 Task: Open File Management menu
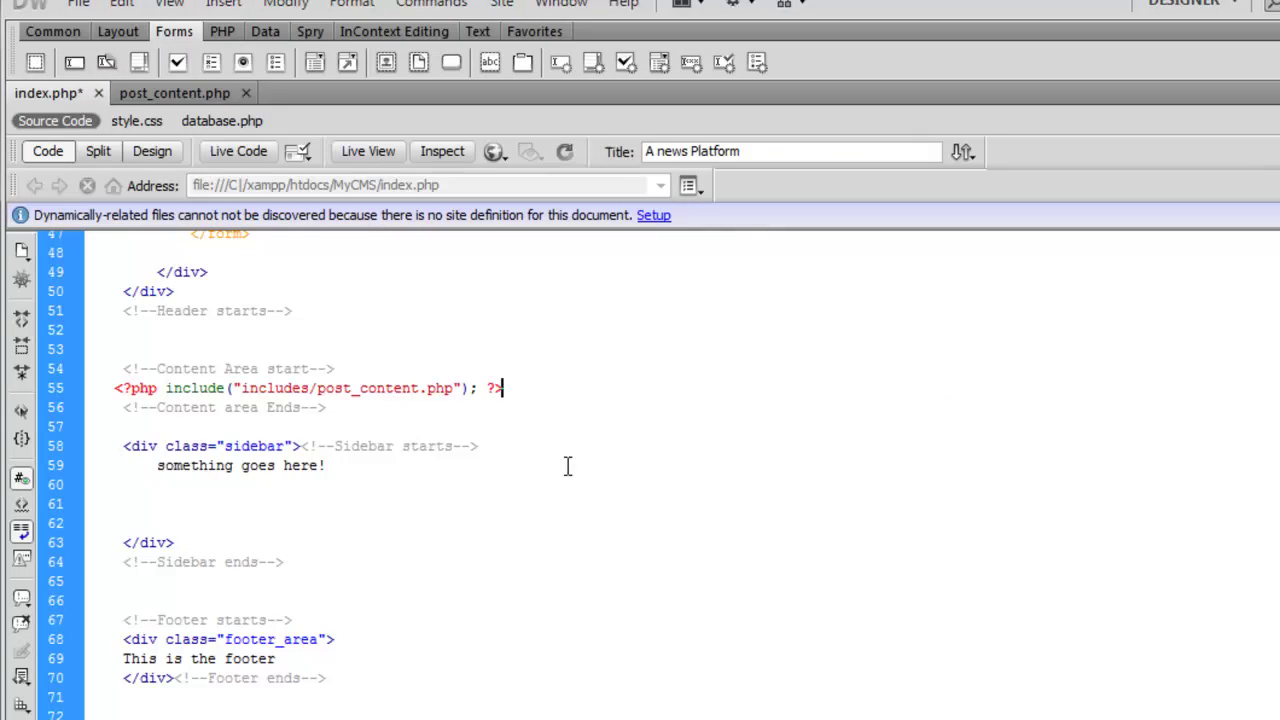coord(963,152)
